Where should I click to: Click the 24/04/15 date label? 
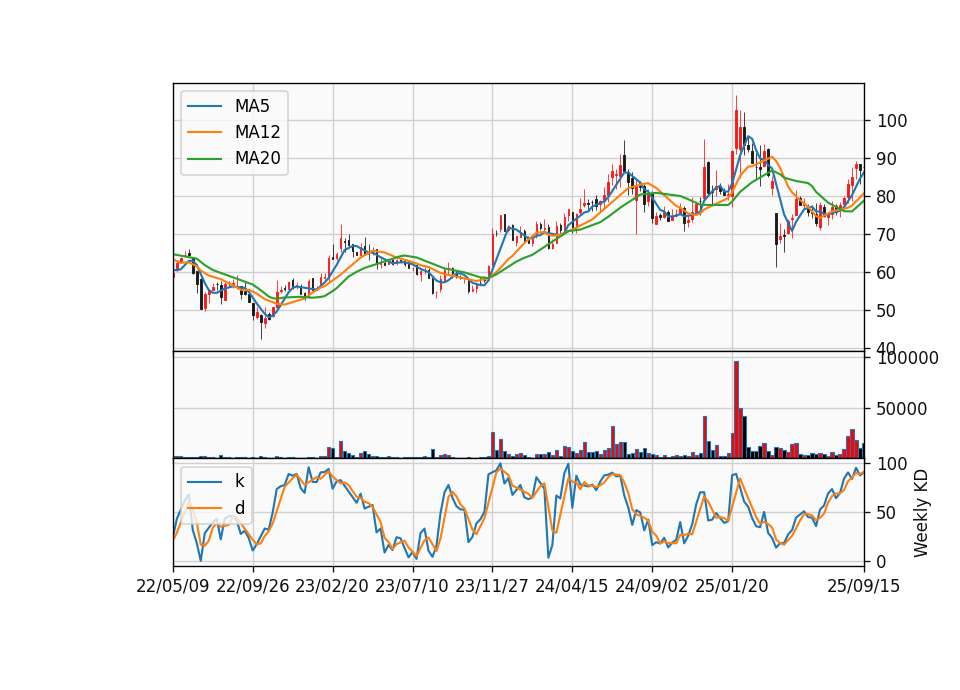click(572, 587)
